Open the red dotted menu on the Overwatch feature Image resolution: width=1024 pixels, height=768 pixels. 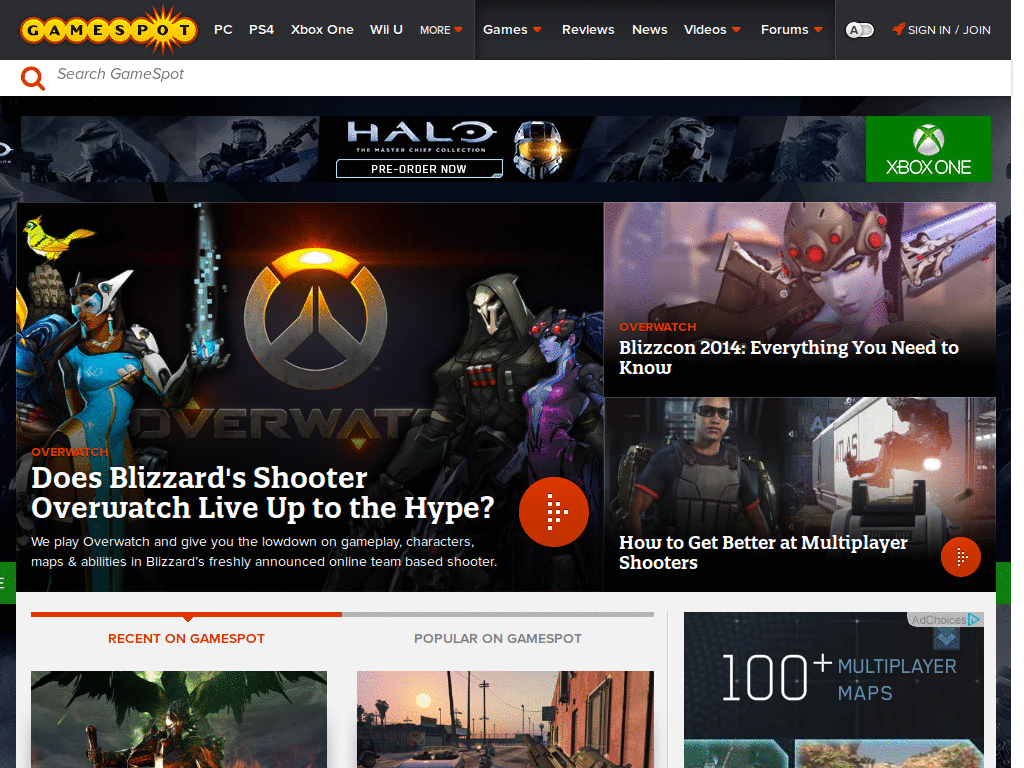pos(554,512)
